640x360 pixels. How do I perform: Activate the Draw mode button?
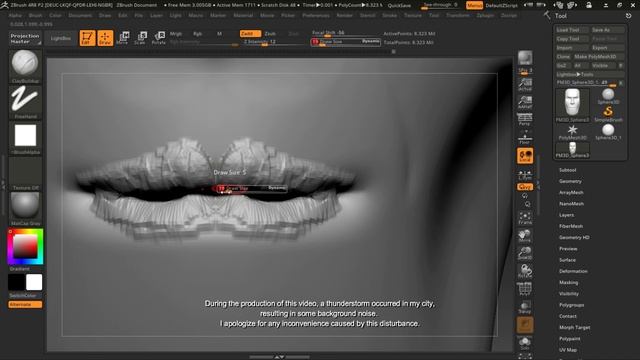pyautogui.click(x=105, y=38)
